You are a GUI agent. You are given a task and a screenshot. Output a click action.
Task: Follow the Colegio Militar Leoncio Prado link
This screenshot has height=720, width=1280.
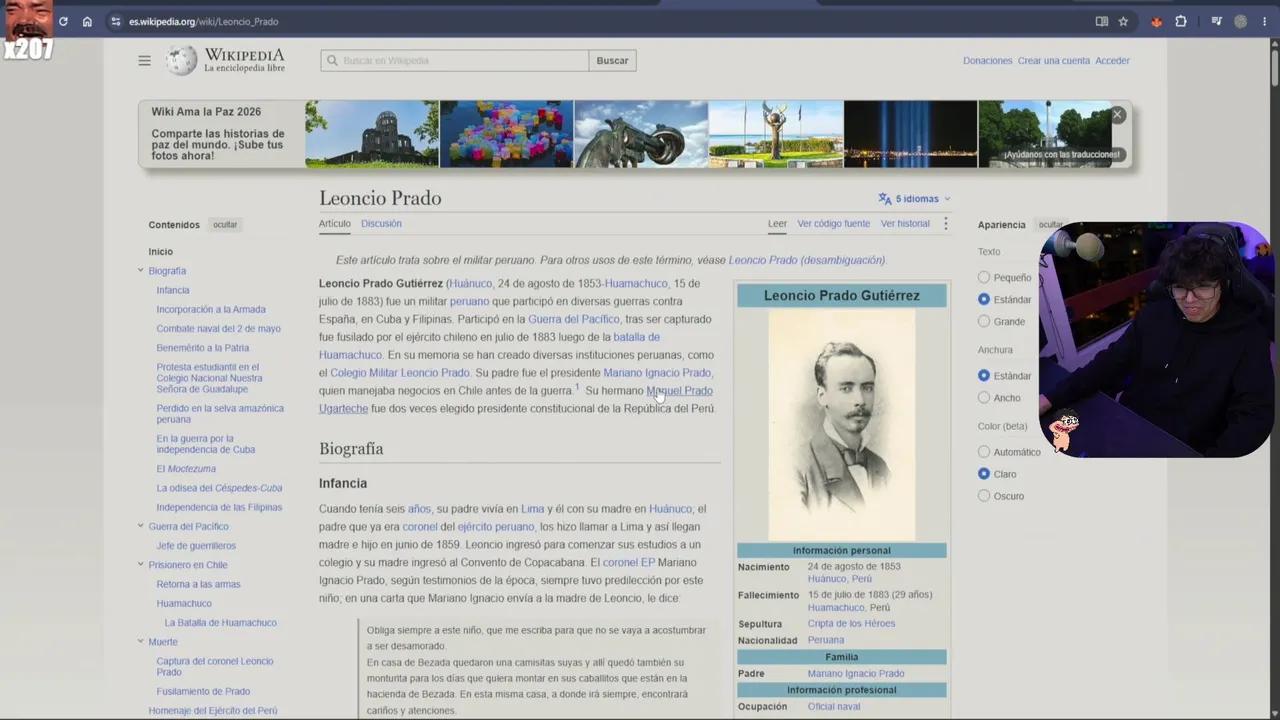400,373
